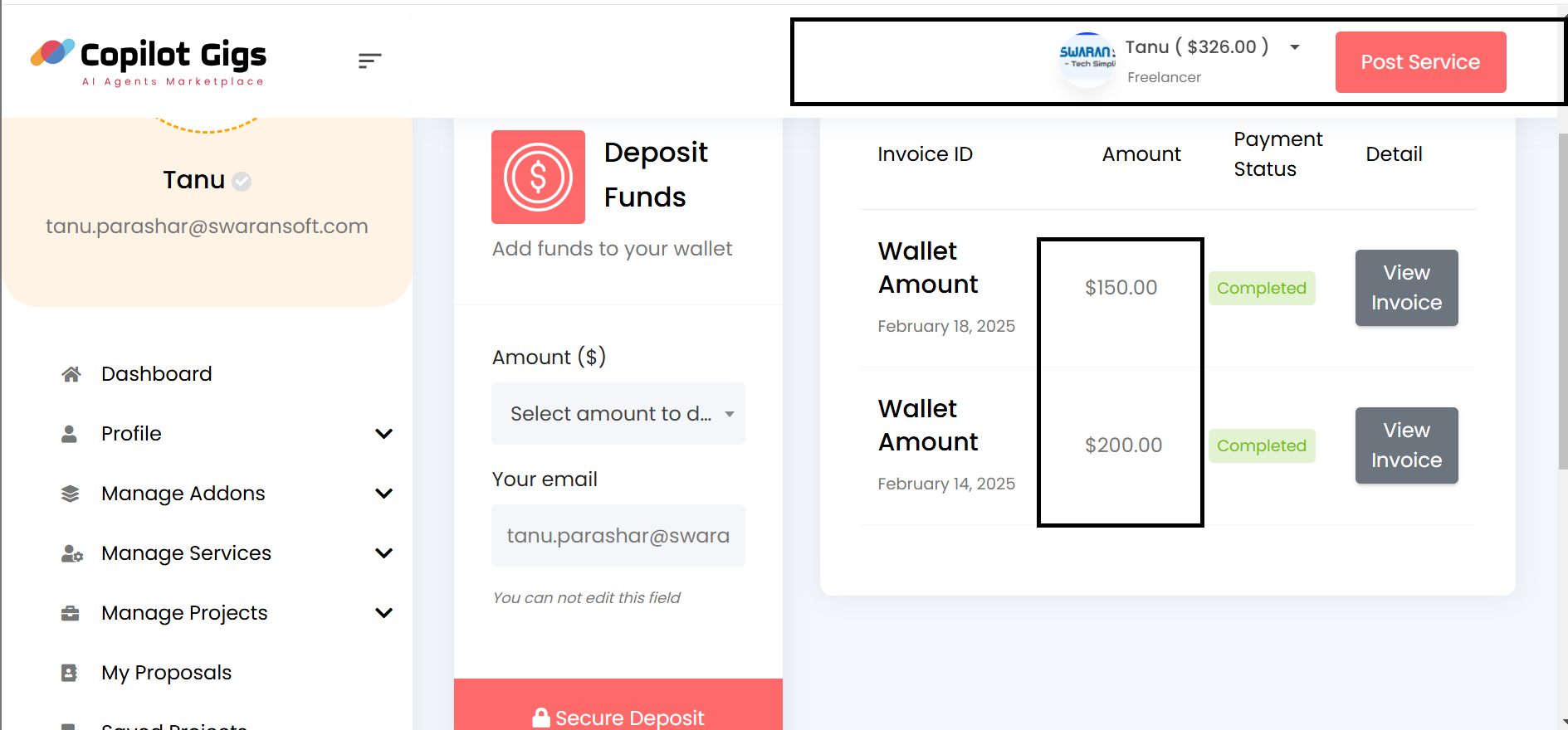
Task: Click the Your email input field
Action: 618,536
